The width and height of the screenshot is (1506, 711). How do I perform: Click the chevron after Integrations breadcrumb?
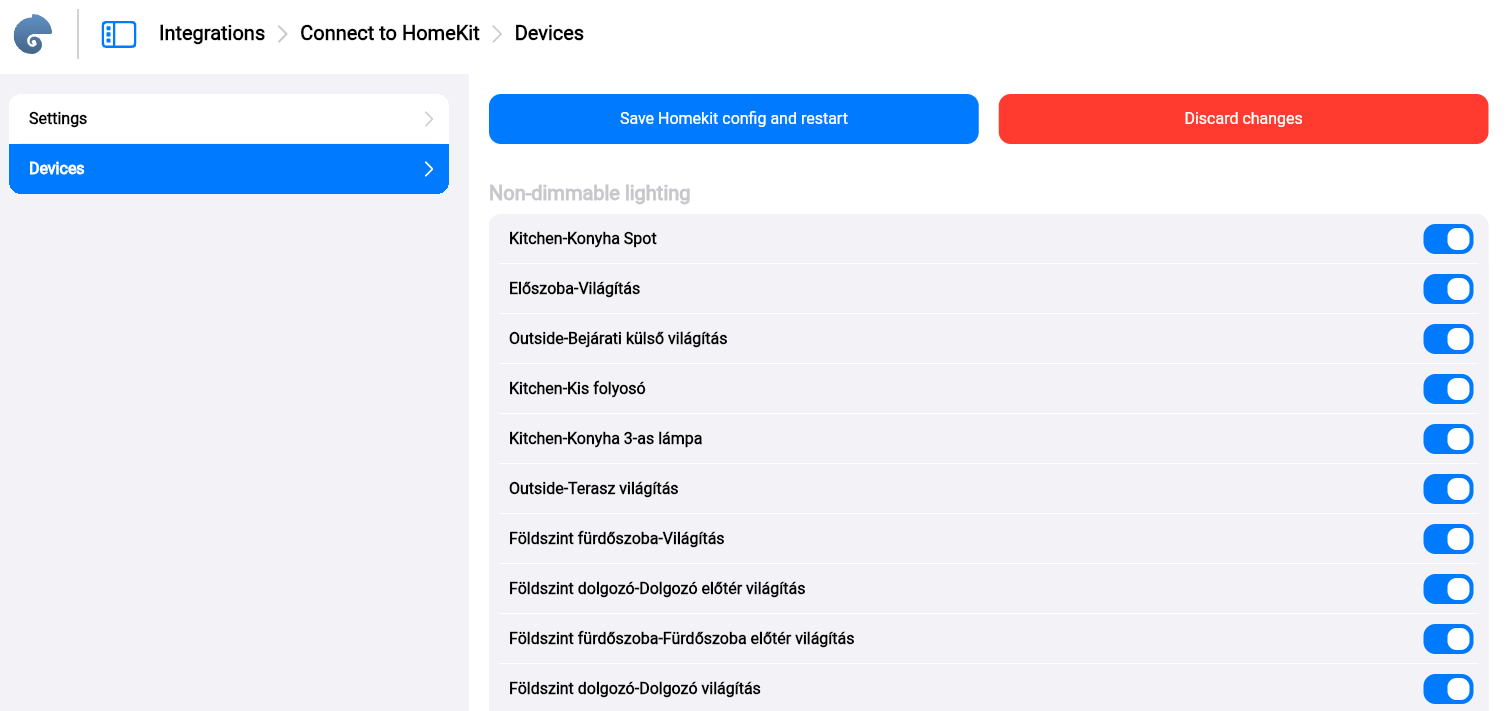283,34
